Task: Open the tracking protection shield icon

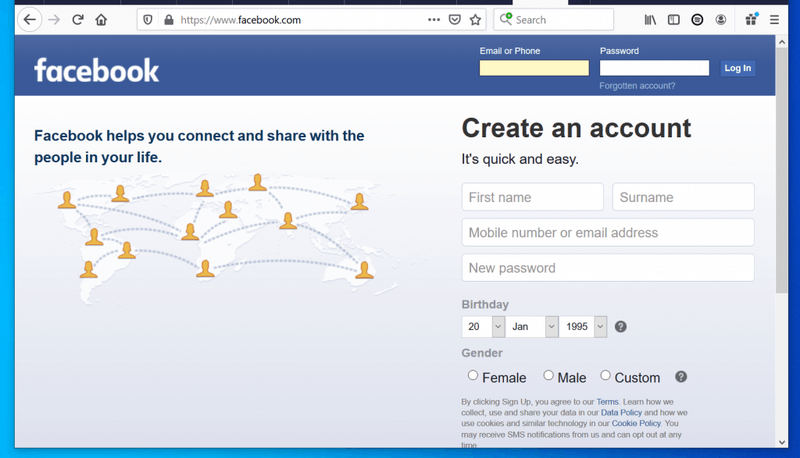Action: [147, 20]
